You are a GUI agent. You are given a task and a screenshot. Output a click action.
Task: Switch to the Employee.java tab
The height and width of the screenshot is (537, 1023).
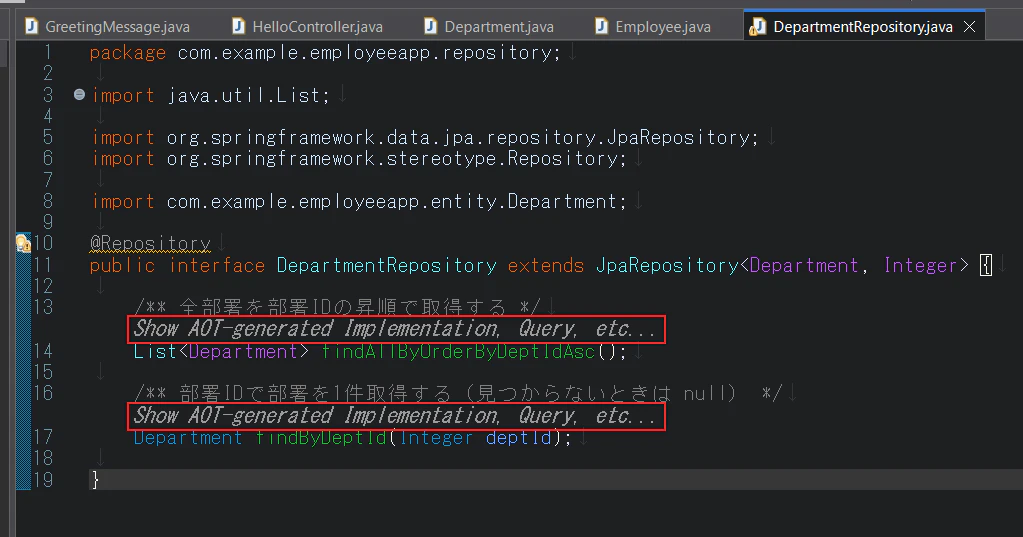pos(654,27)
